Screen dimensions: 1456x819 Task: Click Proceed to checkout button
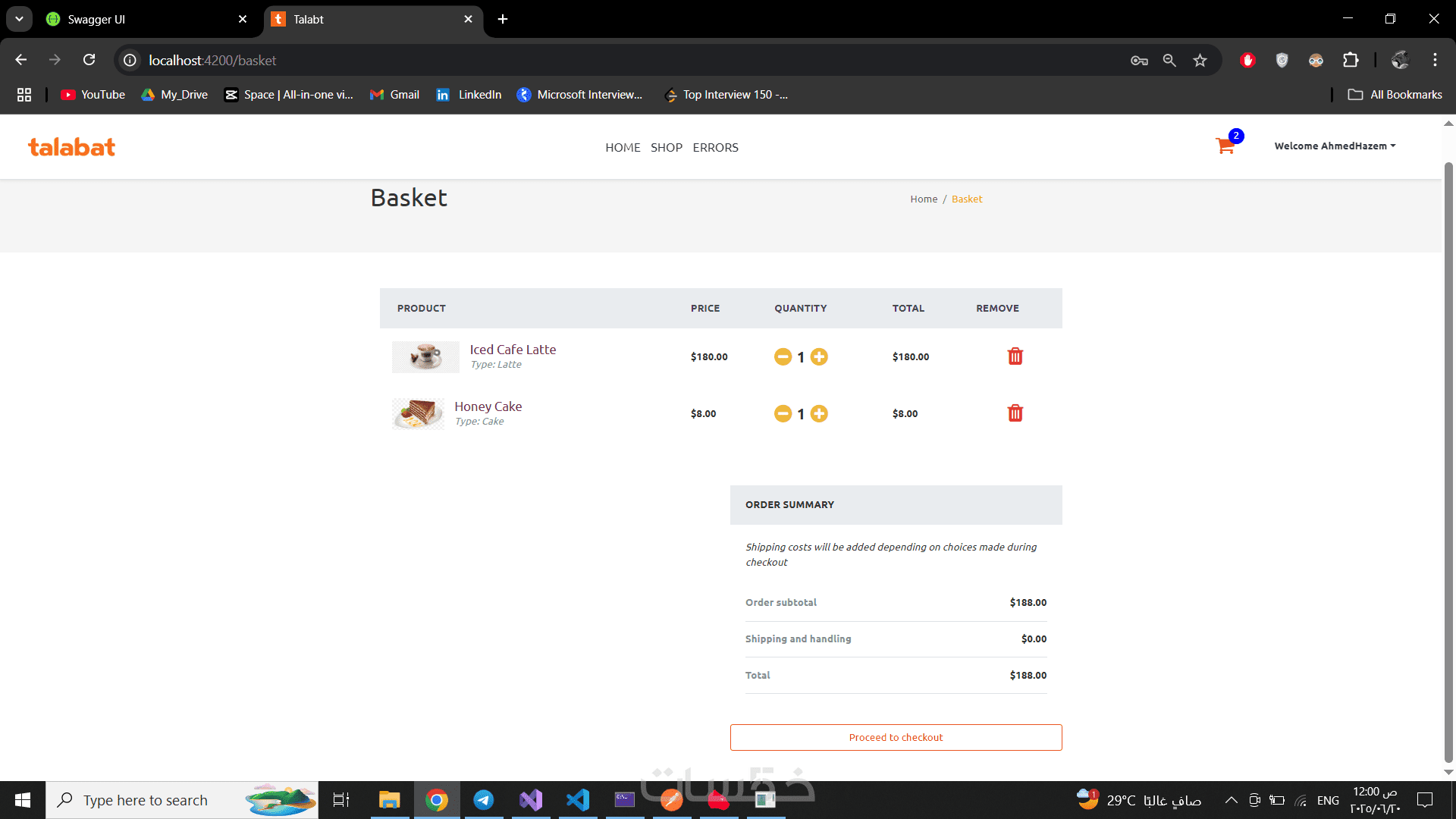click(896, 737)
